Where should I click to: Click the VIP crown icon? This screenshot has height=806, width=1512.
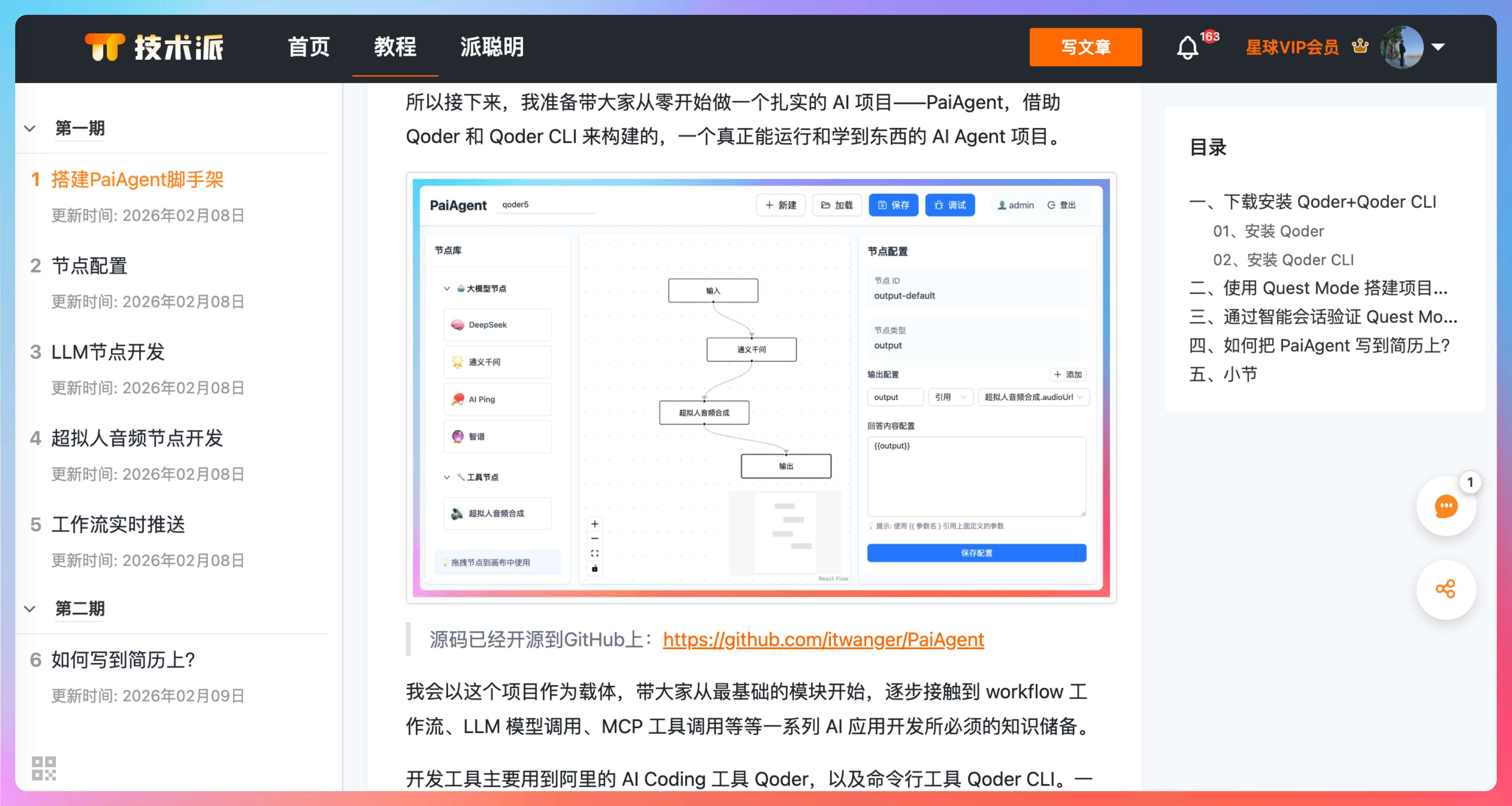[1359, 46]
